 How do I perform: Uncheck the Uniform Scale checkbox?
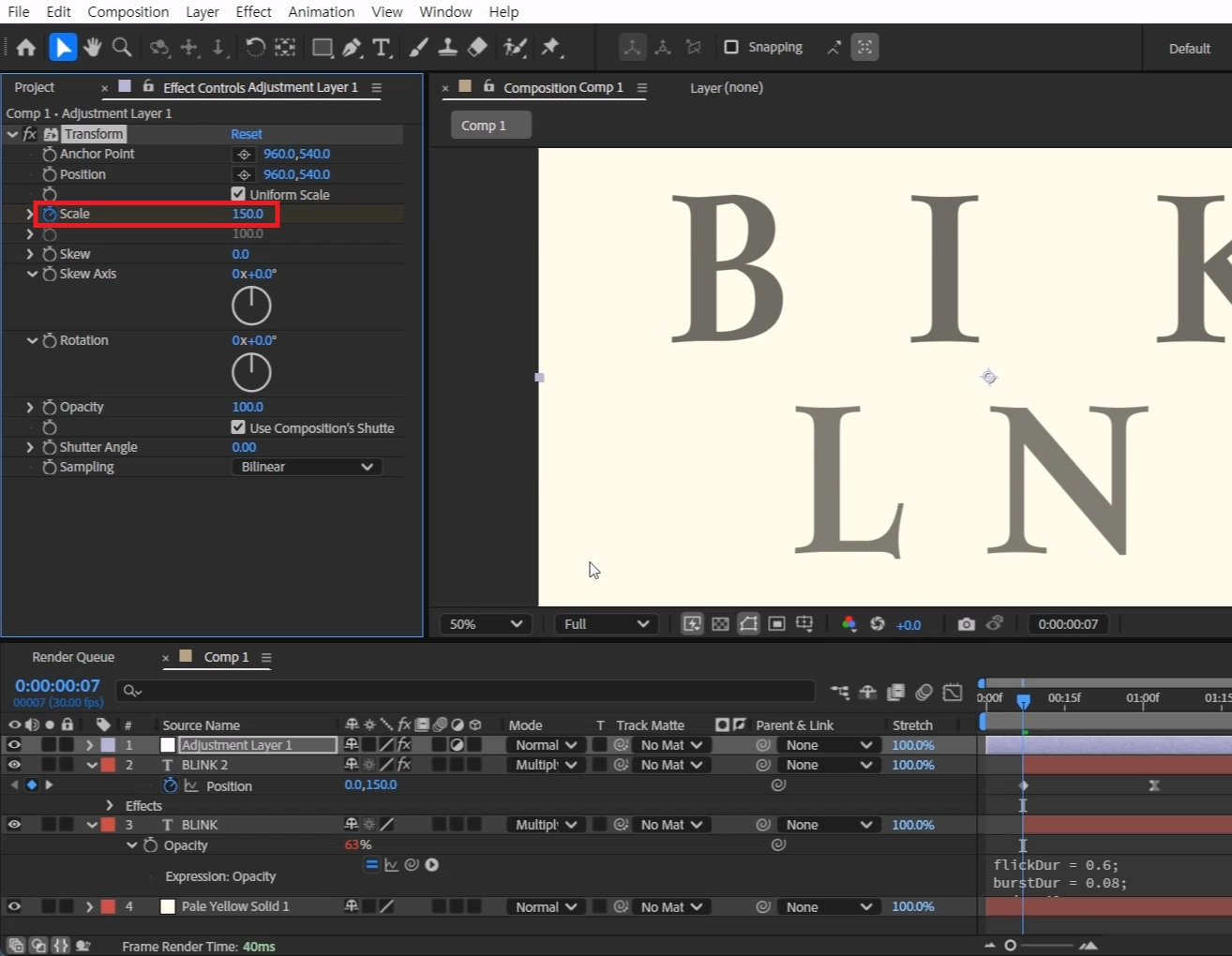[238, 194]
